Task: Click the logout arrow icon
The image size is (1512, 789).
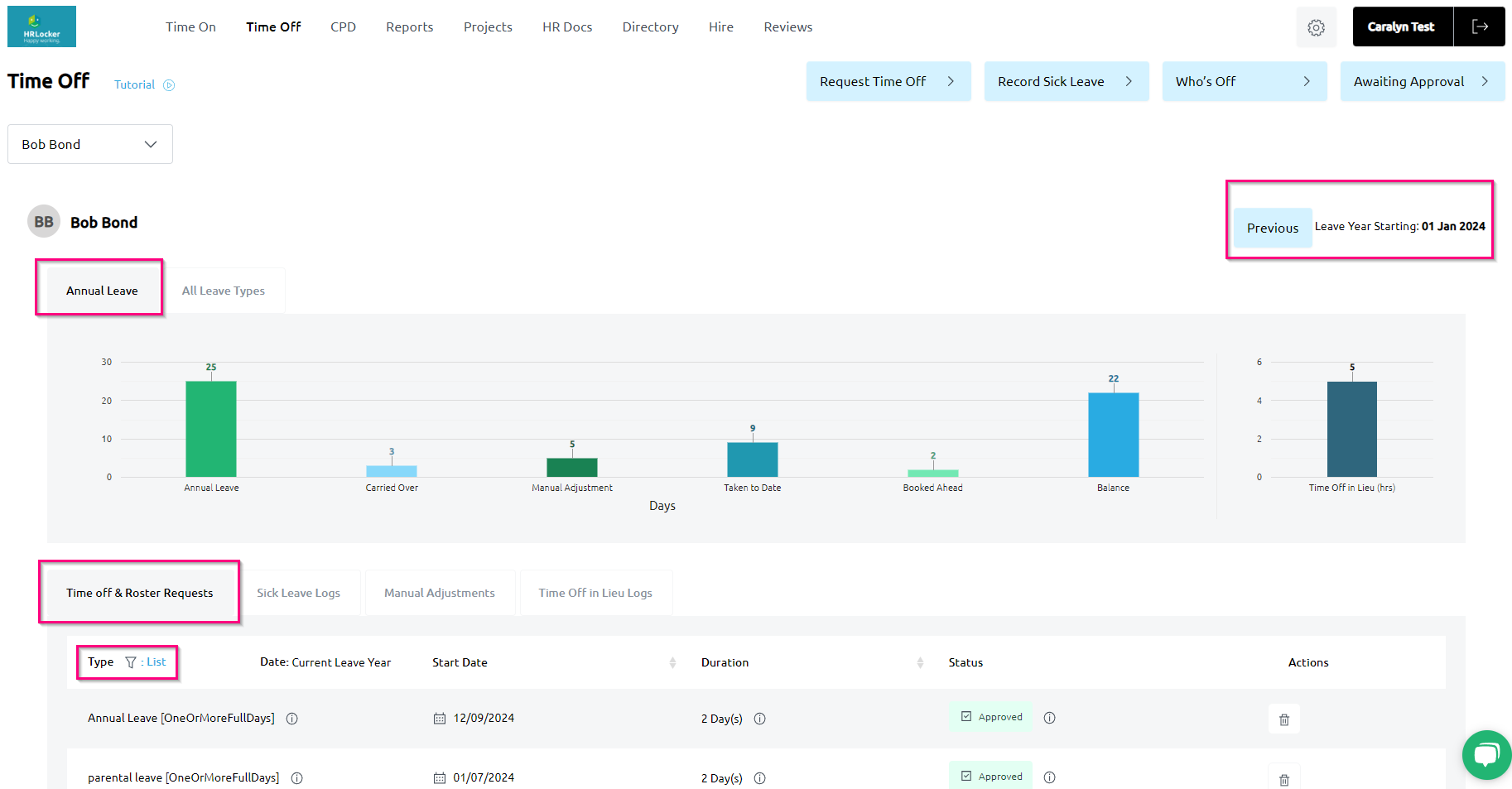Action: pyautogui.click(x=1480, y=26)
